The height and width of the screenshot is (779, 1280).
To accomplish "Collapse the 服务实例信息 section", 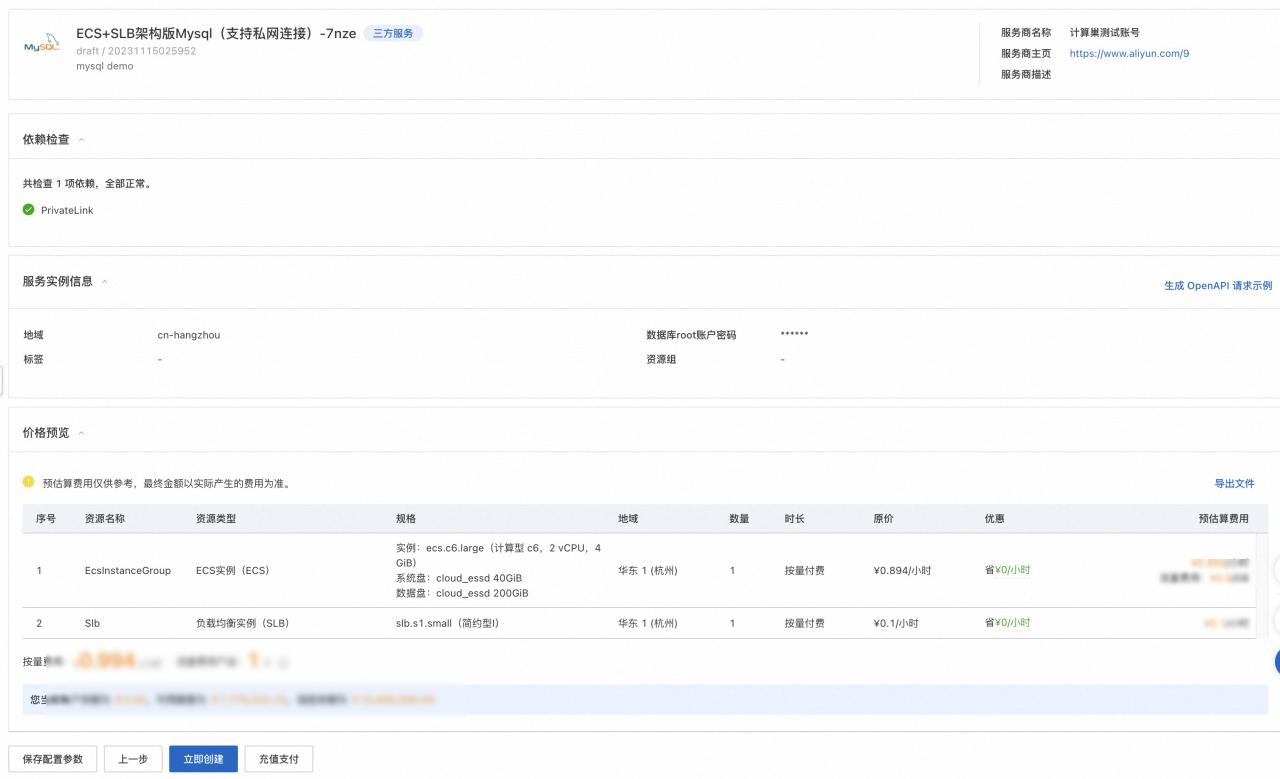I will tap(104, 282).
